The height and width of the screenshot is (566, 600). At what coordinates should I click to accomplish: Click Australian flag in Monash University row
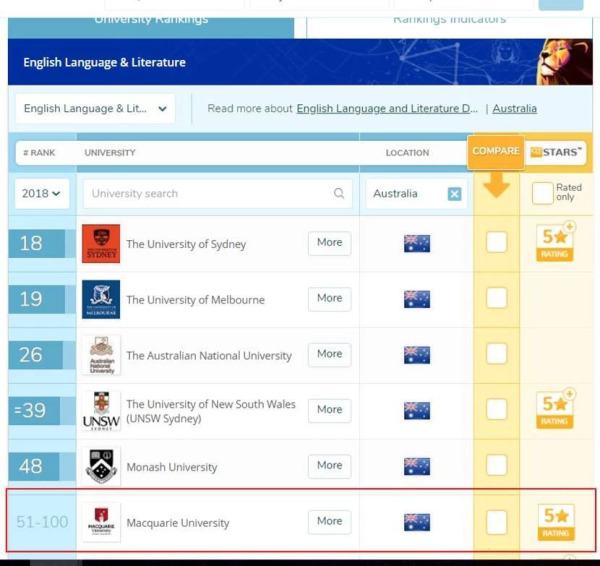[417, 466]
